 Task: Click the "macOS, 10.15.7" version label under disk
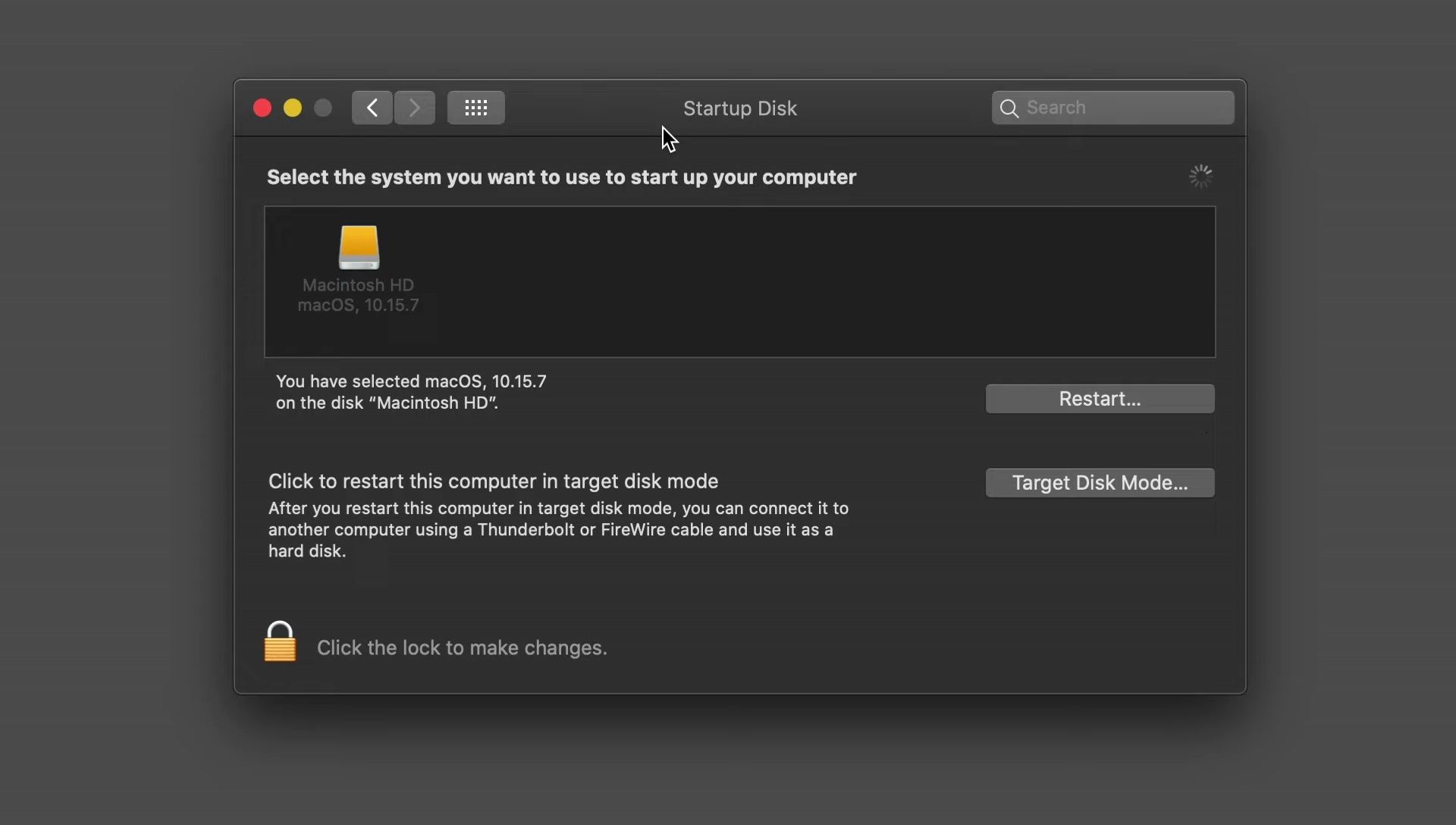[358, 305]
